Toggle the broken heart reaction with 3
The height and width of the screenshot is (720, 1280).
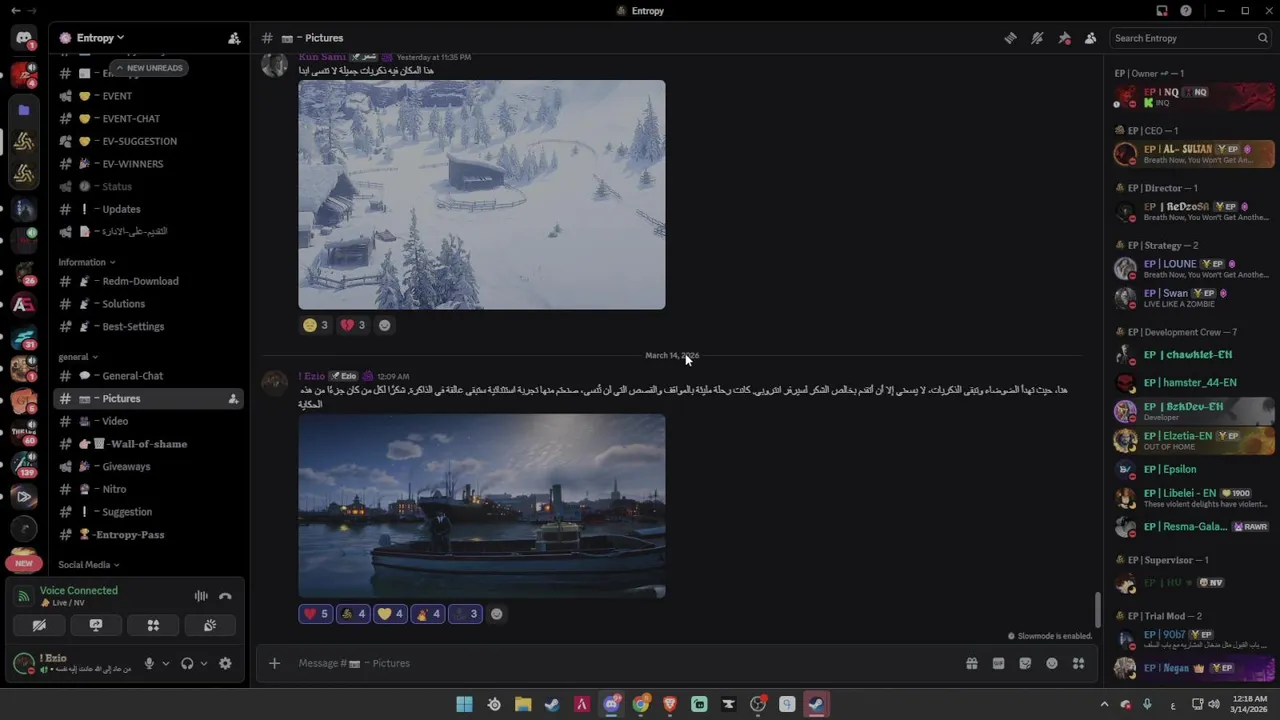[353, 325]
